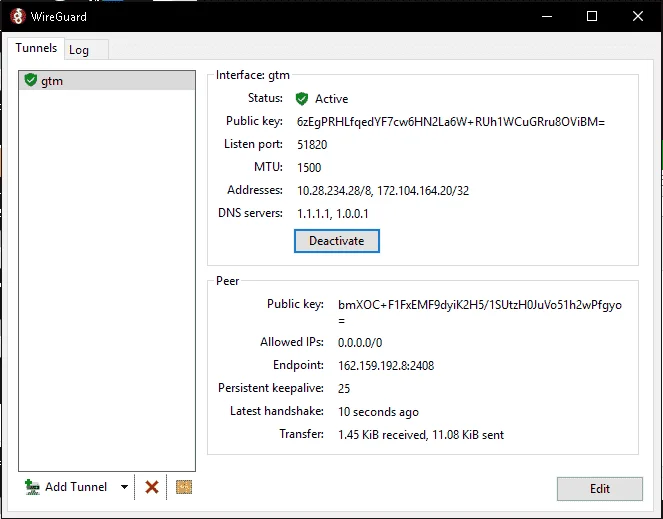663x519 pixels.
Task: Export all tunnels to zip icon
Action: click(184, 487)
